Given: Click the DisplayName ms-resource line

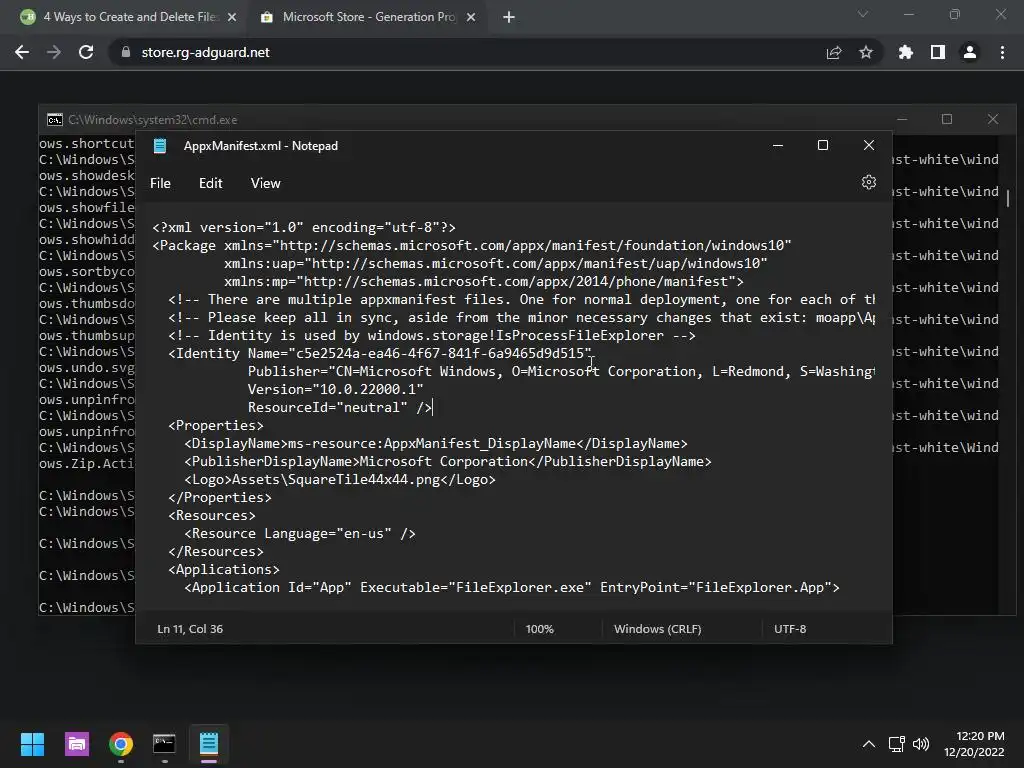Looking at the screenshot, I should (436, 443).
